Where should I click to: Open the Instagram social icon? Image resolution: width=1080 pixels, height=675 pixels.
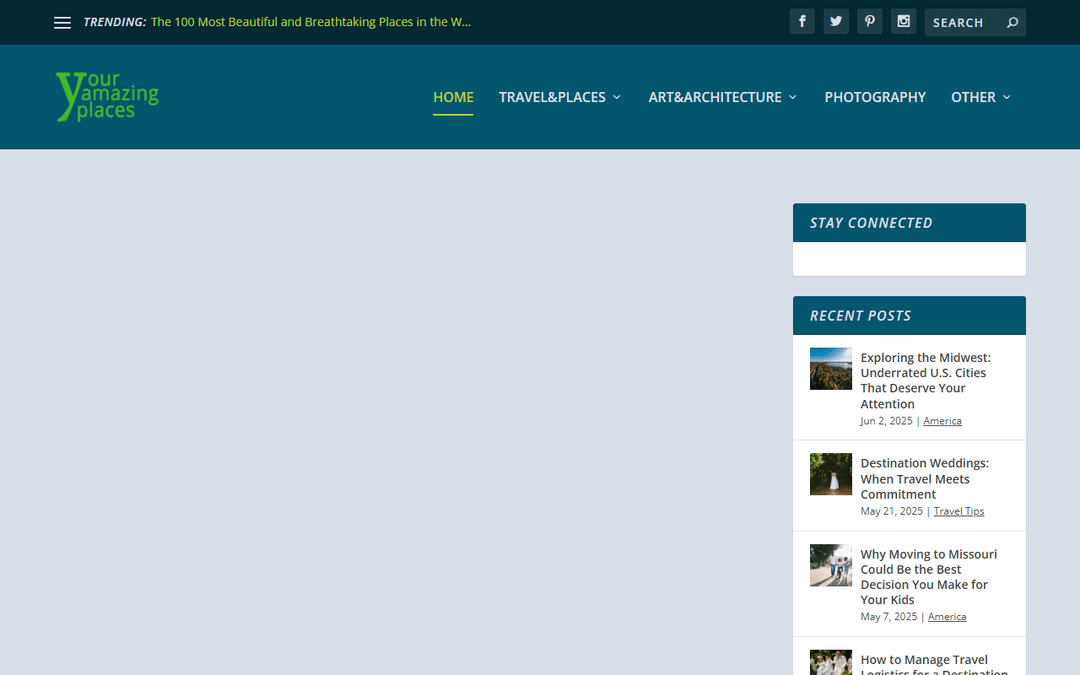[903, 21]
